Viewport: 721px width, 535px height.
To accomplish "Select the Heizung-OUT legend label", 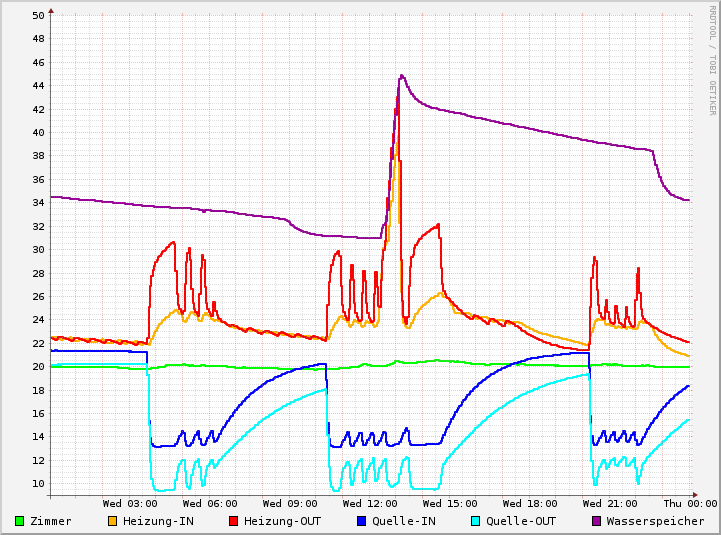I will click(x=282, y=521).
